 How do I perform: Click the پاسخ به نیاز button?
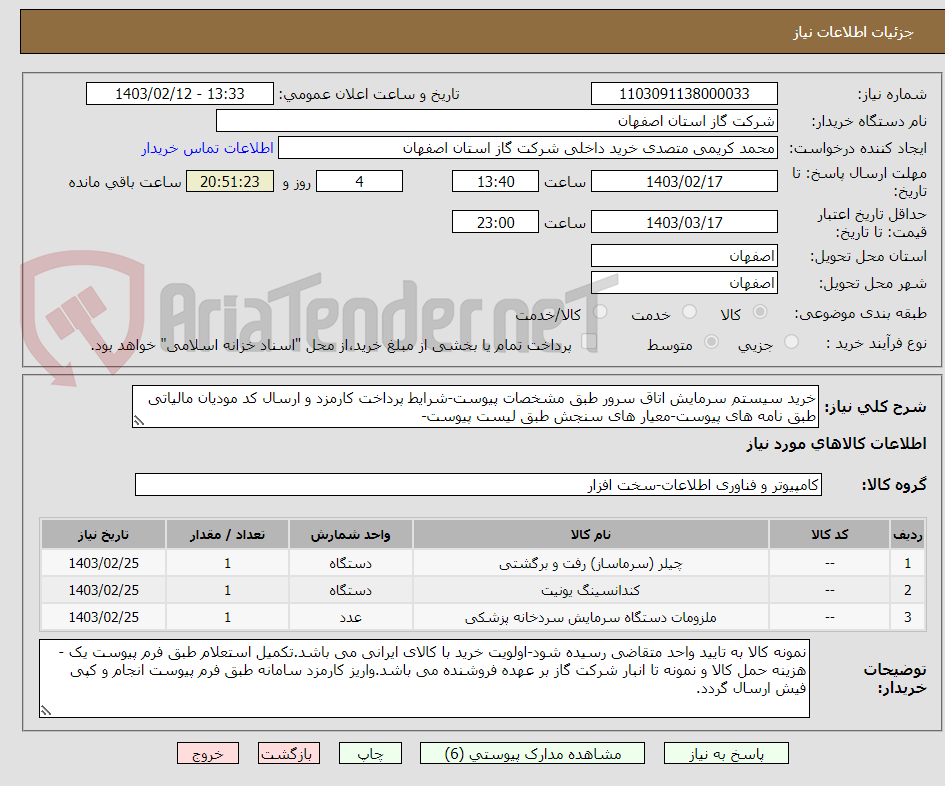pos(726,753)
